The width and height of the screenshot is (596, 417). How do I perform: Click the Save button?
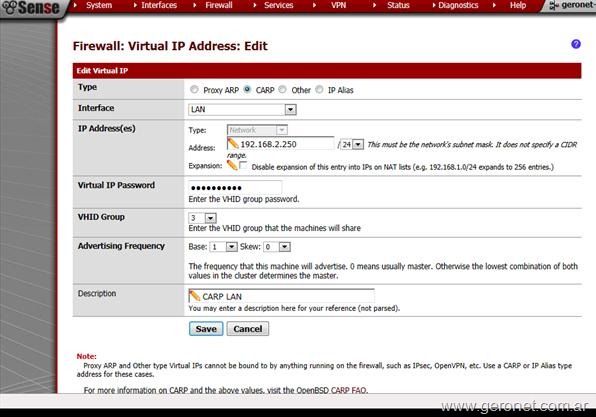coord(206,329)
